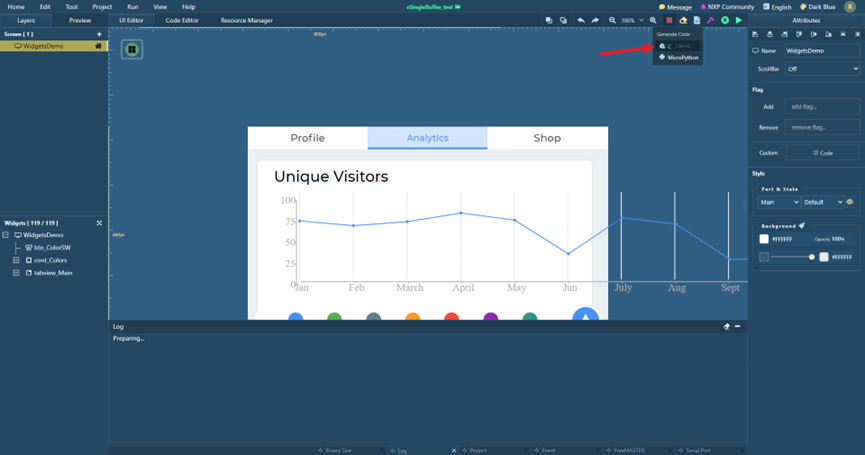This screenshot has width=865, height=455.
Task: Click the generate code document icon
Action: [697, 20]
